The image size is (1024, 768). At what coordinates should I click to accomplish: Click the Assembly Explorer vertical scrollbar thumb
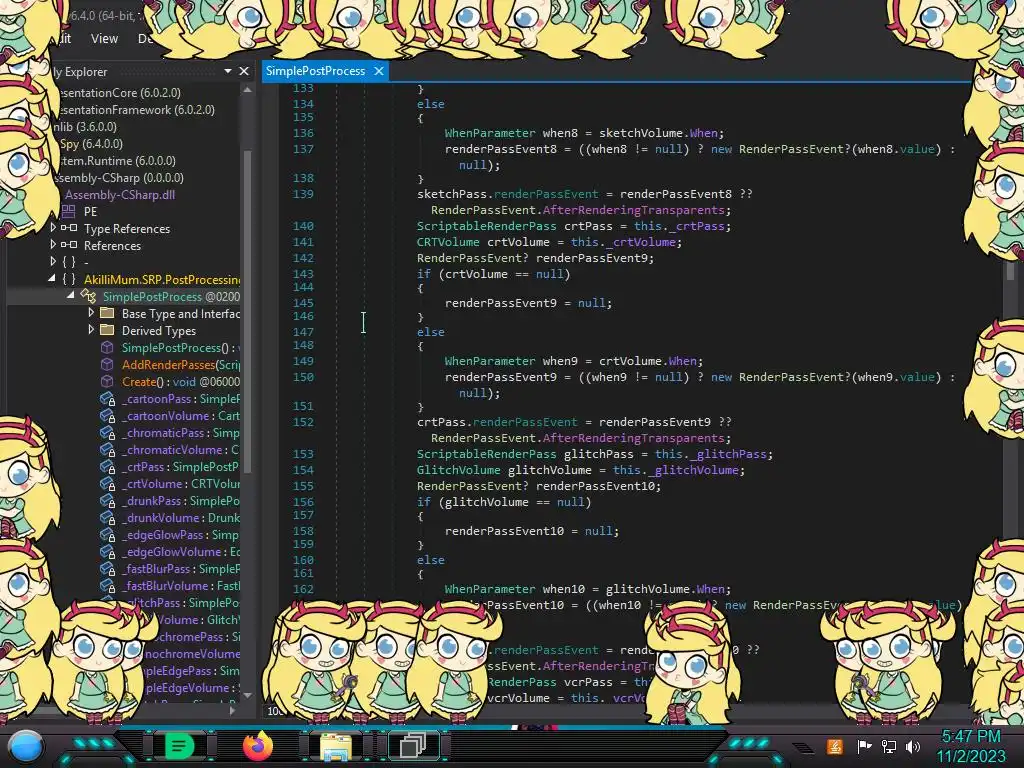click(x=247, y=310)
